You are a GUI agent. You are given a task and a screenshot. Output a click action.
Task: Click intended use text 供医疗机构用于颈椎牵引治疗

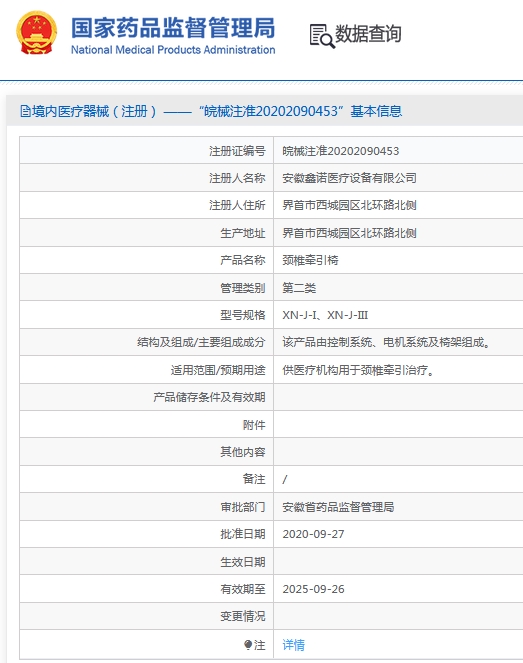point(359,370)
